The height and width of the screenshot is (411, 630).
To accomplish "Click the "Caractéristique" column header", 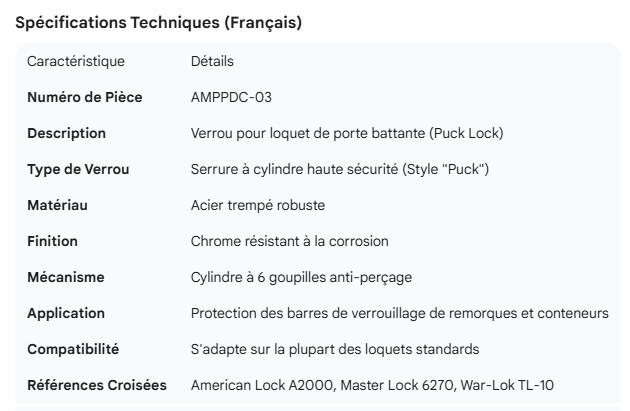I will click(x=76, y=62).
